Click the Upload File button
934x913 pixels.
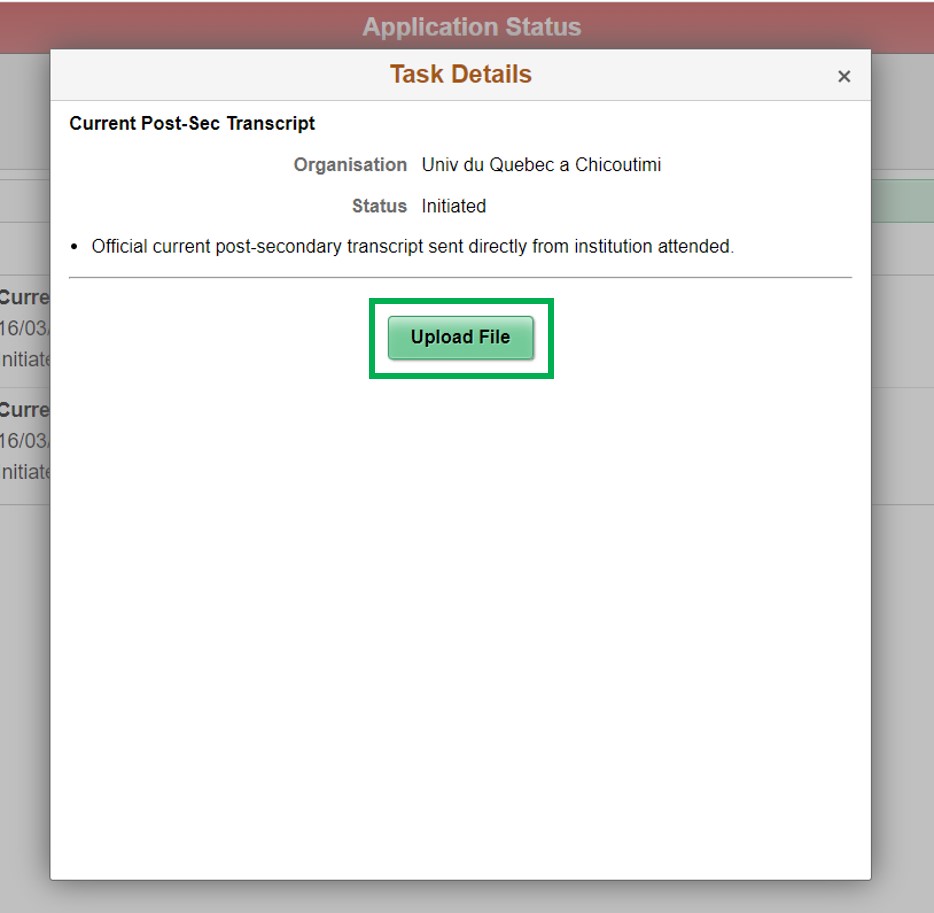460,337
